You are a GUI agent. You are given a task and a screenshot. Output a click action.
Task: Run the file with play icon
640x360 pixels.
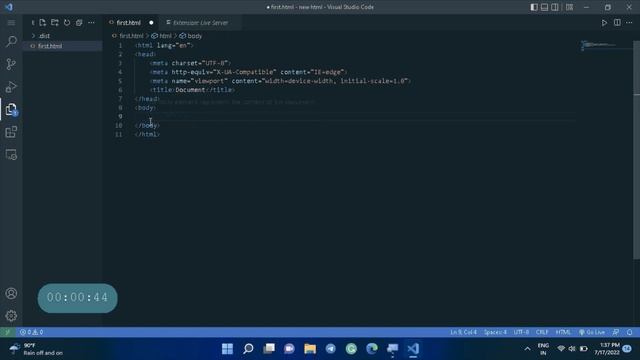[x=604, y=23]
